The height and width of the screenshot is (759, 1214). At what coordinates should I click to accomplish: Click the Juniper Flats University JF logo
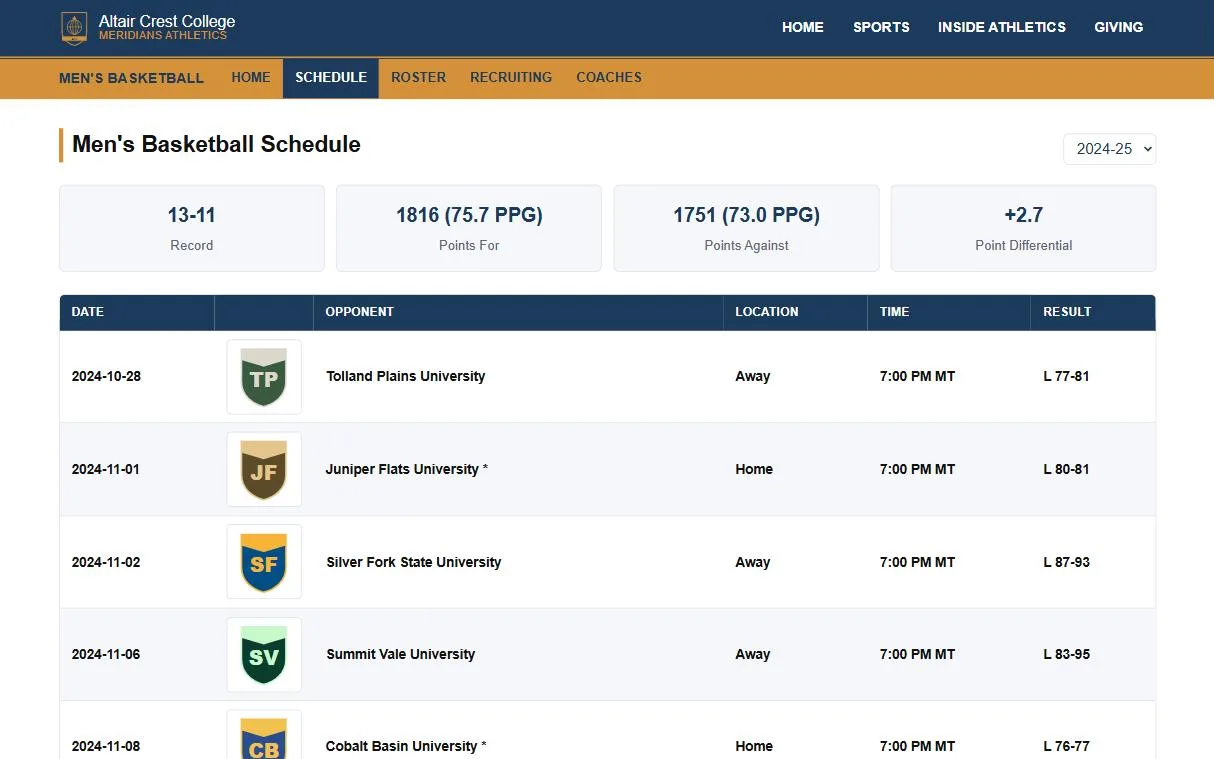tap(264, 469)
